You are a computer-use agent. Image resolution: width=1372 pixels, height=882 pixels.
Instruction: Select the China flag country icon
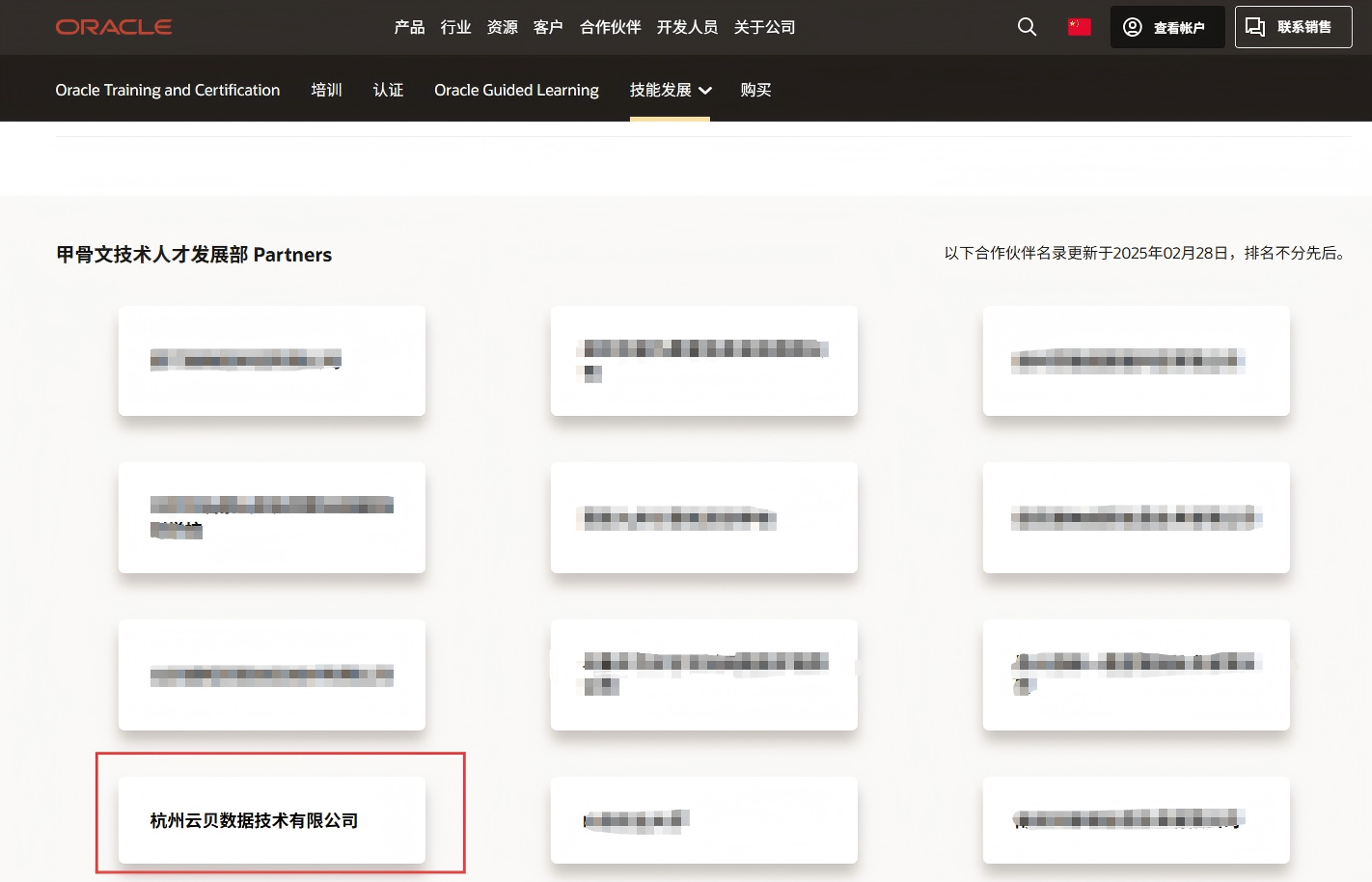coord(1080,27)
